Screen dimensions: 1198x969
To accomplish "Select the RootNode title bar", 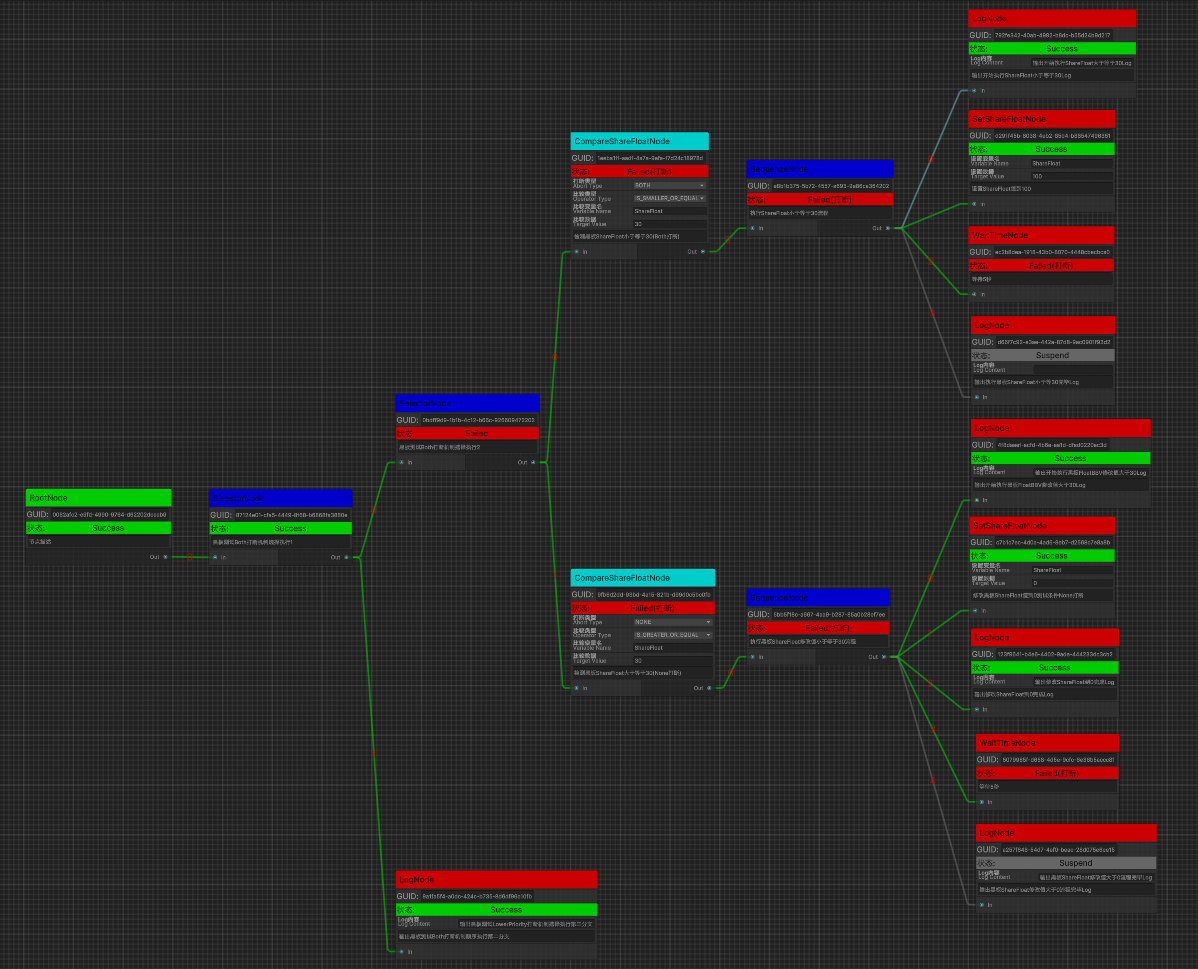I will (98, 497).
